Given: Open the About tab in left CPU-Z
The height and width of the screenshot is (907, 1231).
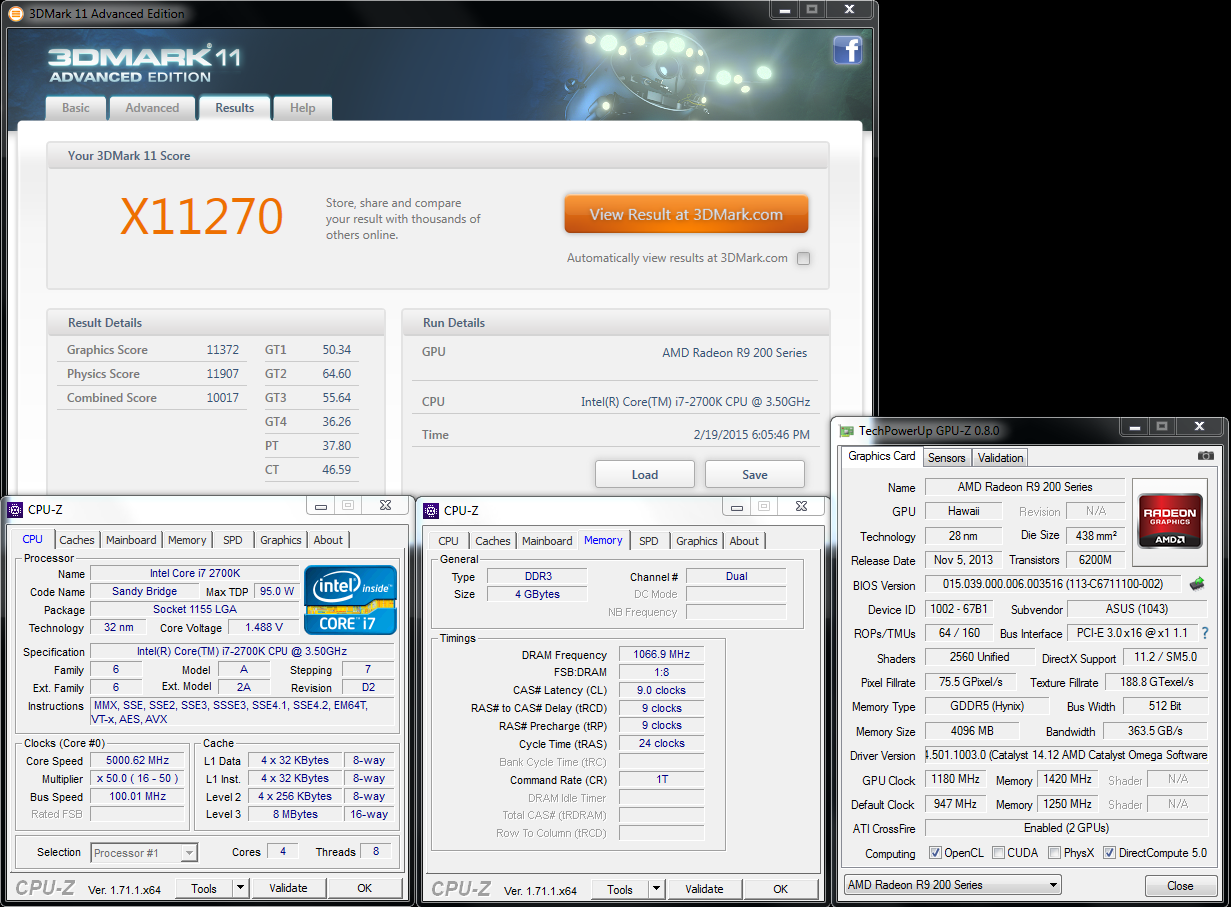Looking at the screenshot, I should 328,540.
